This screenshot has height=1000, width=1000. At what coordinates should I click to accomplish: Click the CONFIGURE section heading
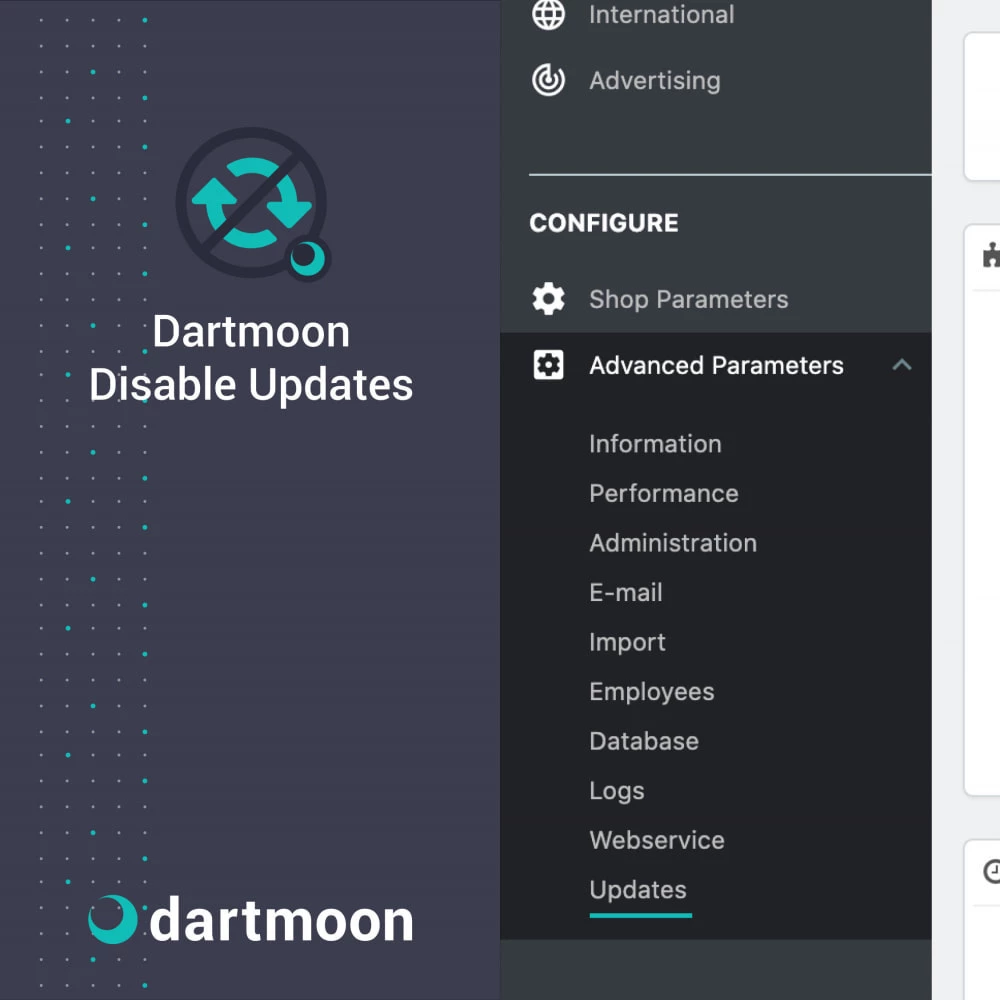603,223
